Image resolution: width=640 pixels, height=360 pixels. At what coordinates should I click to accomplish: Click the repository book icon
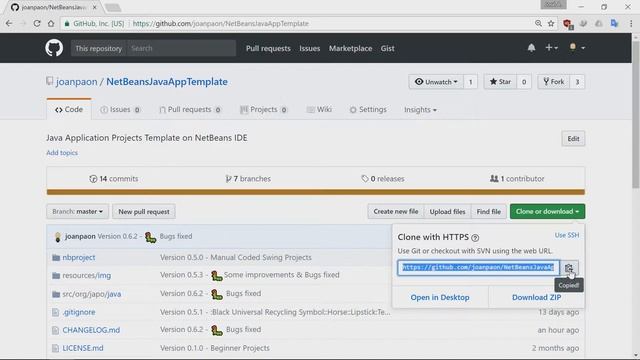click(x=49, y=81)
